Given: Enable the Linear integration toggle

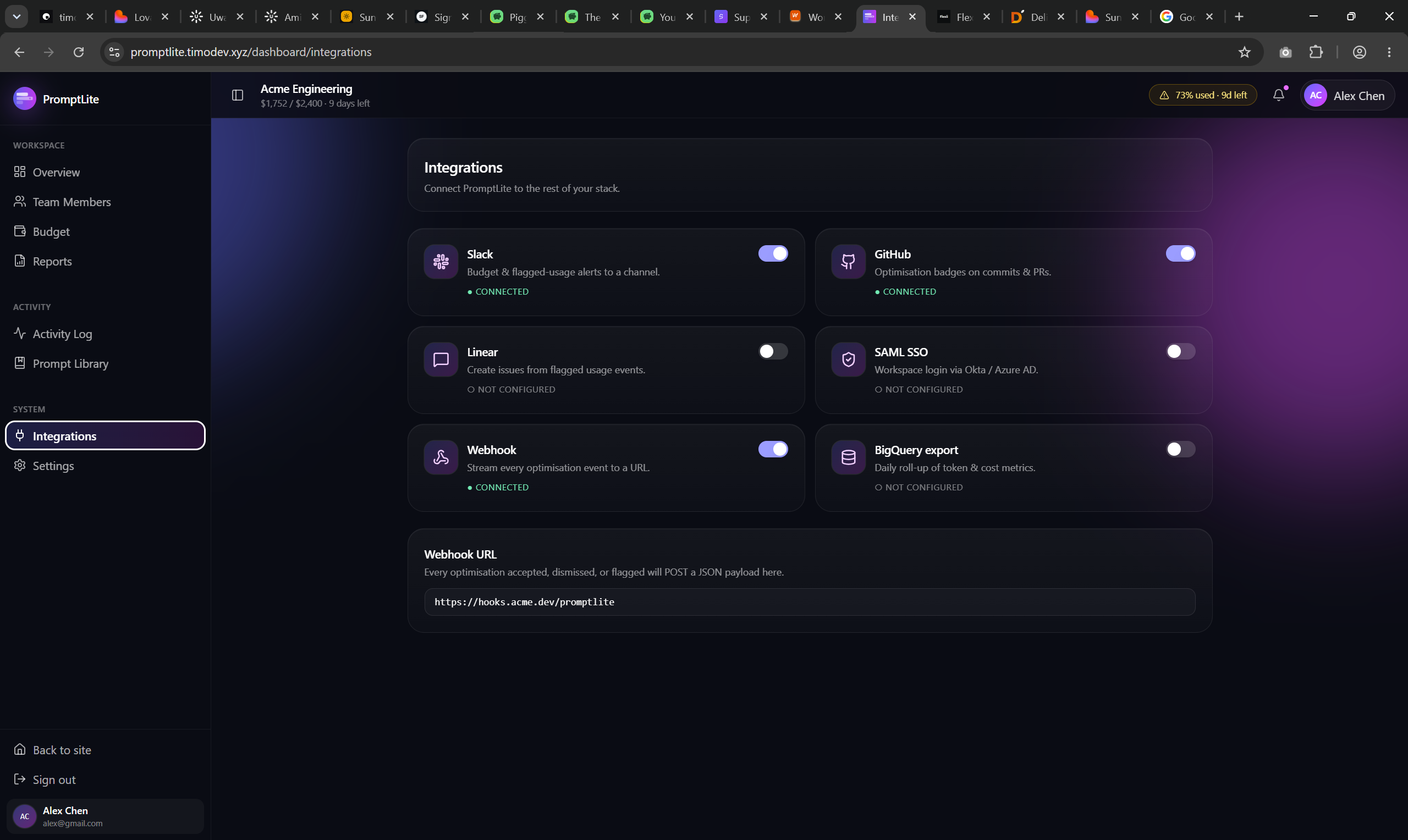Looking at the screenshot, I should click(x=773, y=351).
